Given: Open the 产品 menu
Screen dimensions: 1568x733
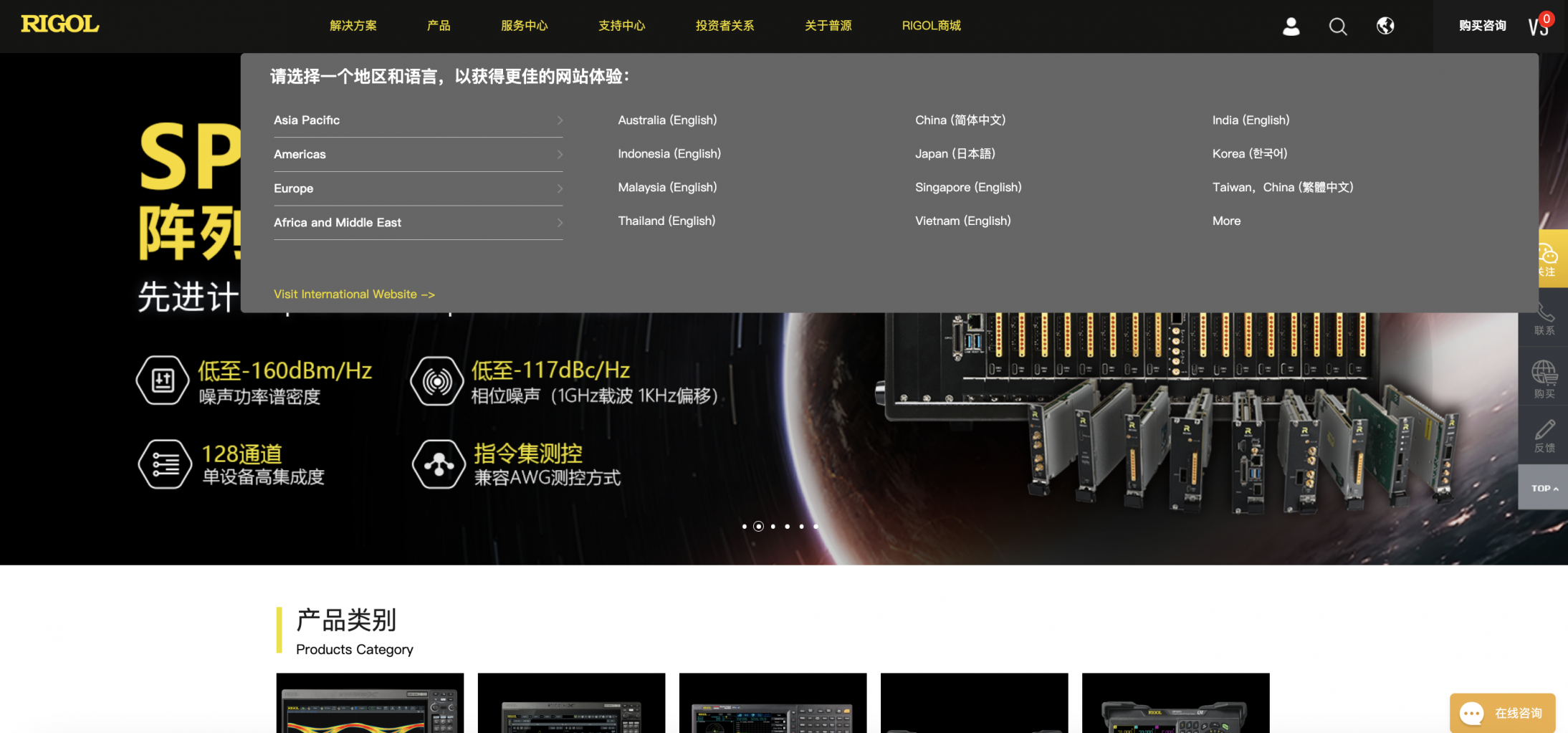Looking at the screenshot, I should (439, 26).
